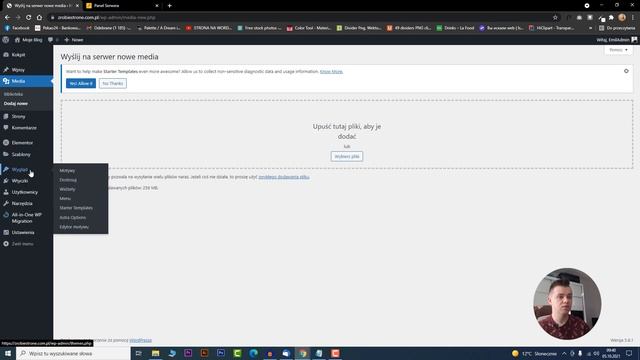Open Kokpit dashboard in sidebar

(x=18, y=54)
